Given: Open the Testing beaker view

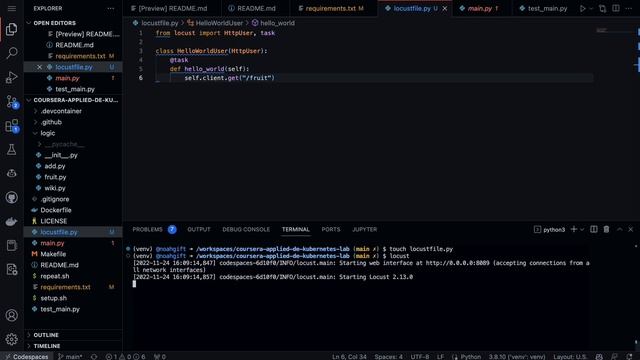Looking at the screenshot, I should tap(11, 149).
